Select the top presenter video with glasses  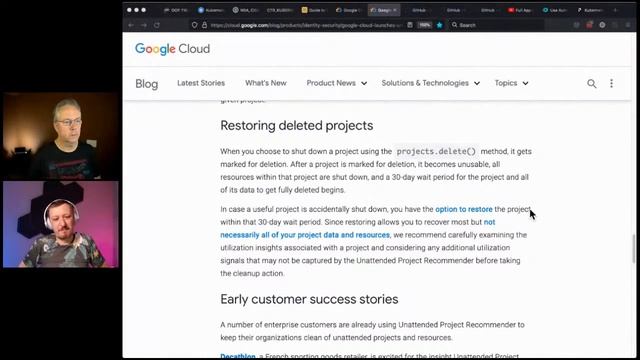[60, 136]
